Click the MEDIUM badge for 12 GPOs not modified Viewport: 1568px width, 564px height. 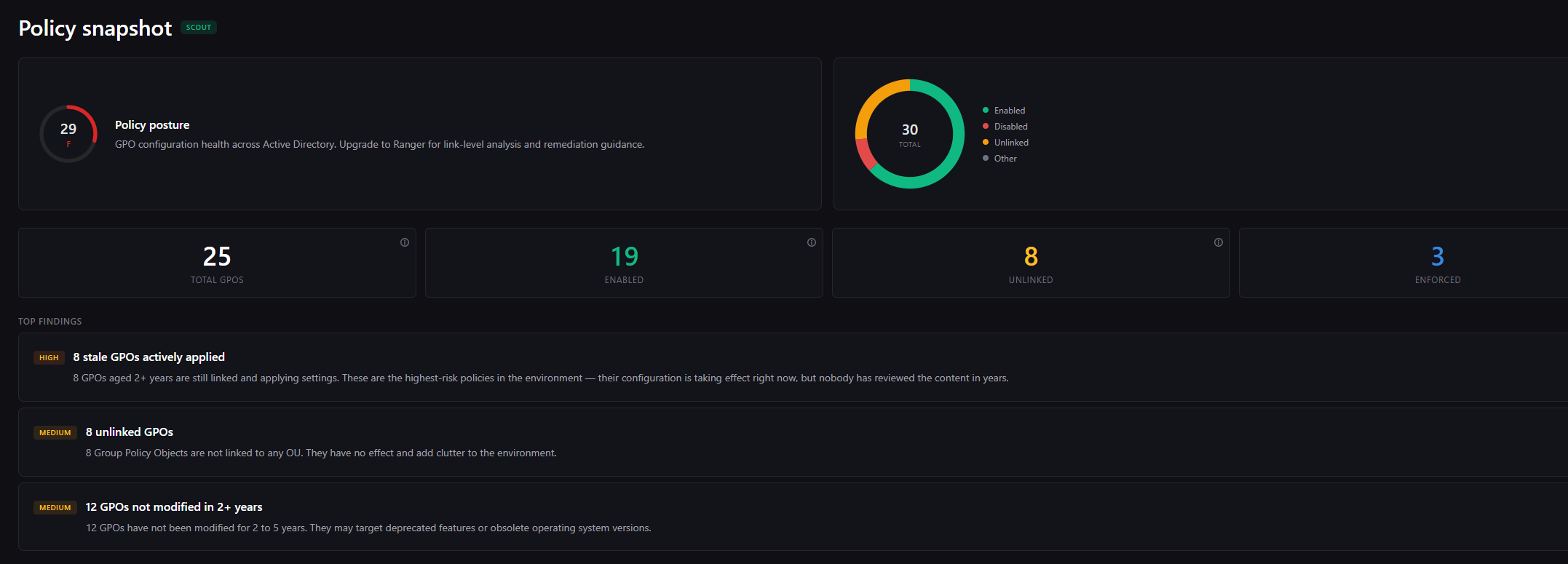point(55,508)
